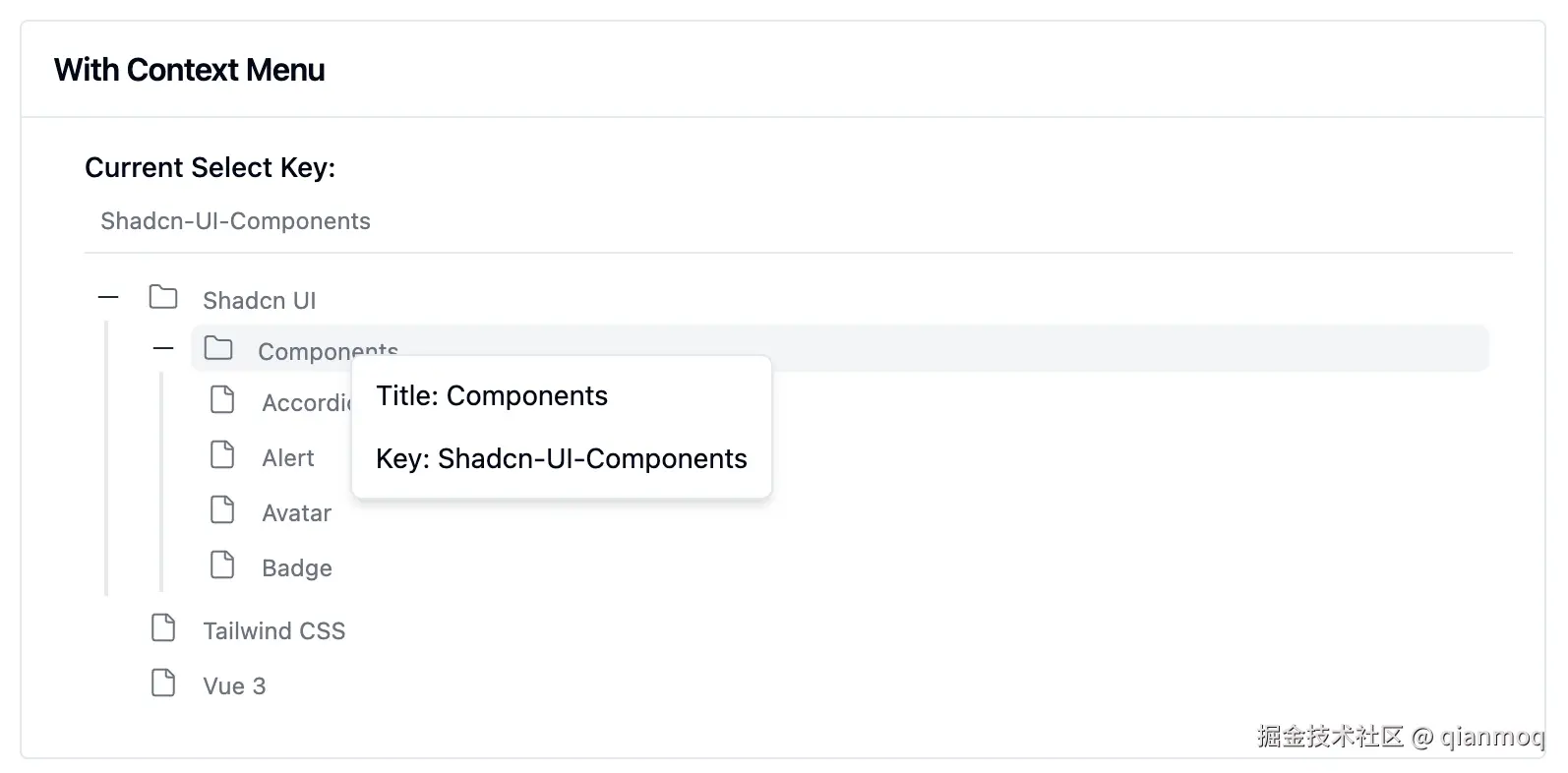The height and width of the screenshot is (773, 1568).
Task: Select the Avatar tree item
Action: (x=296, y=513)
